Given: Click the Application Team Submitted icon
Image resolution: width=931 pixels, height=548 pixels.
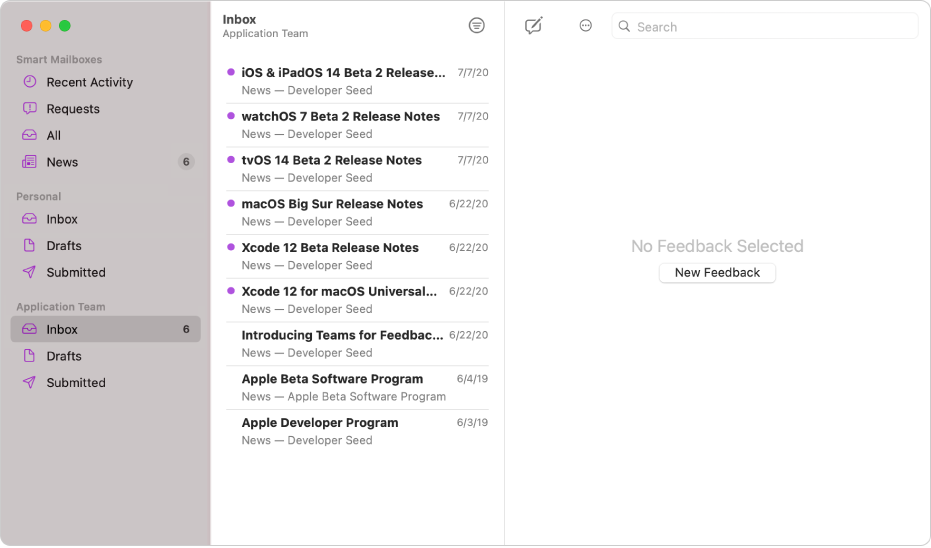Looking at the screenshot, I should [x=30, y=383].
